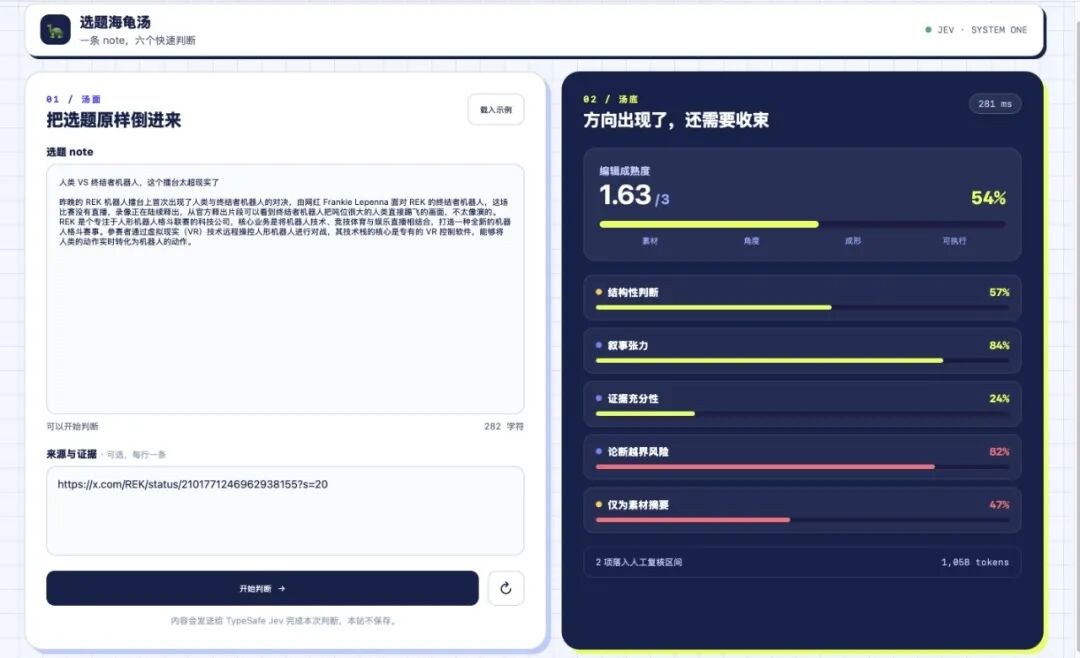Click the 成形 stage label
Image resolution: width=1080 pixels, height=658 pixels.
click(x=853, y=240)
